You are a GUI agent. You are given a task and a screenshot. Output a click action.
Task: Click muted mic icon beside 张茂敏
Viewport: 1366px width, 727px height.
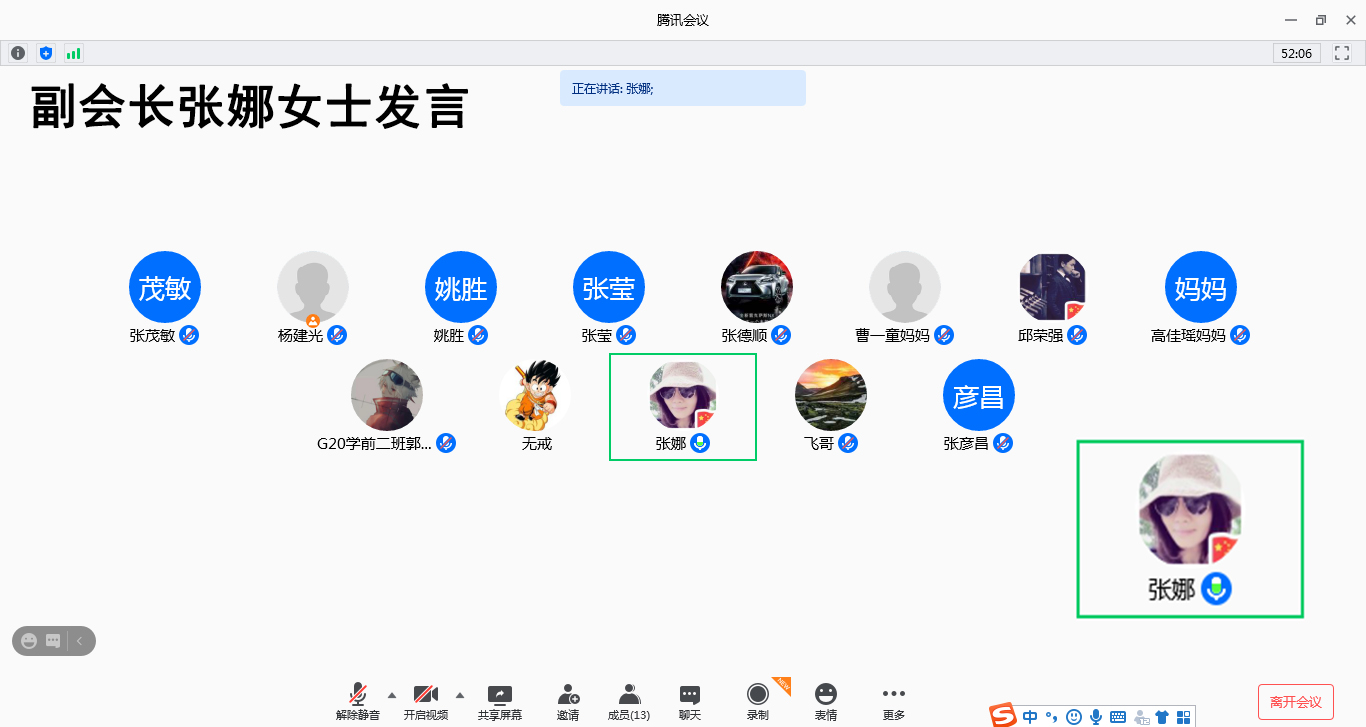point(189,335)
